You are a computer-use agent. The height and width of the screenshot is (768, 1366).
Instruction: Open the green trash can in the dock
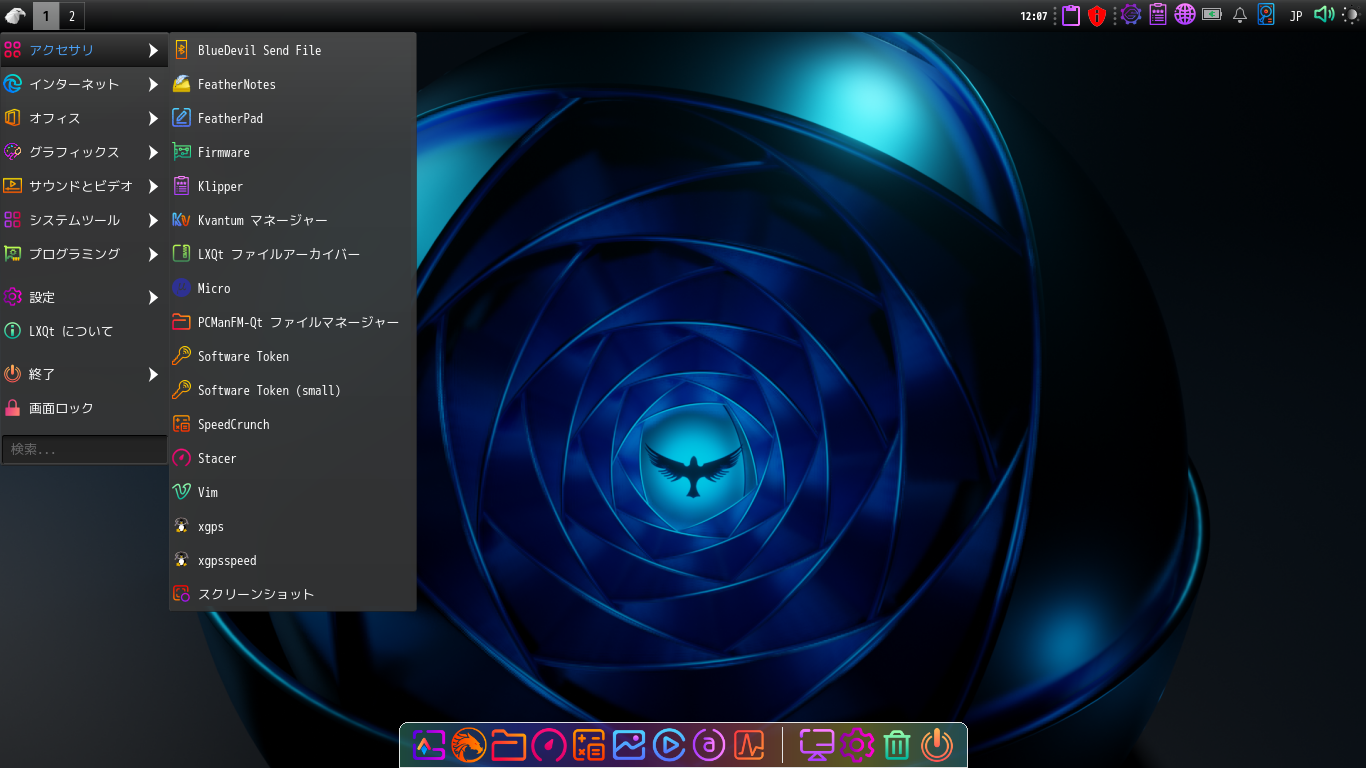coord(897,745)
